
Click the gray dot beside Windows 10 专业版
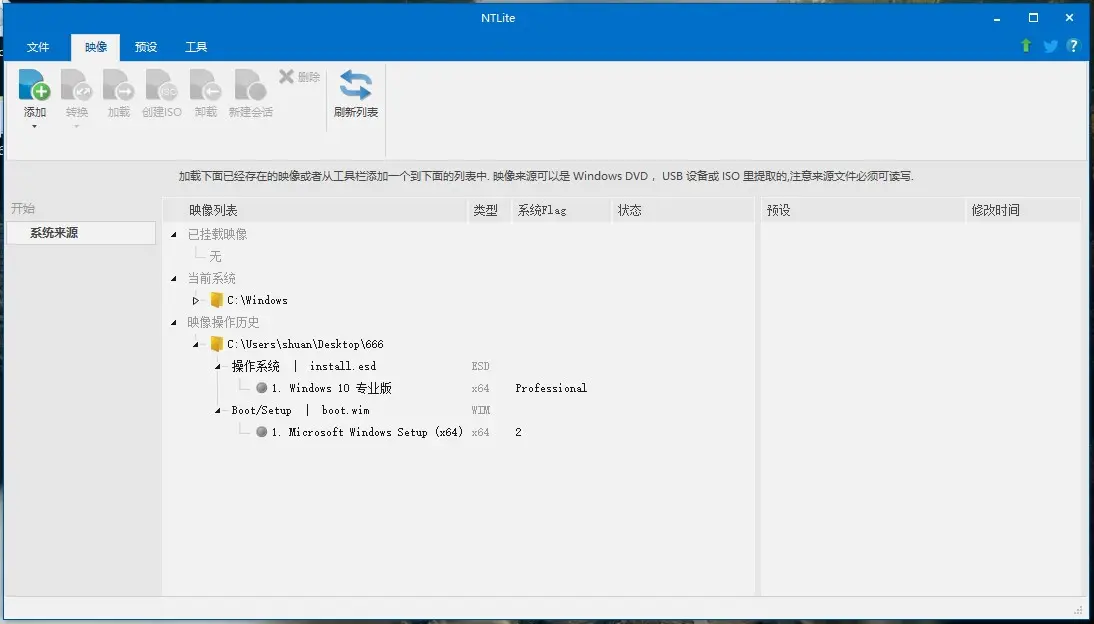[262, 387]
